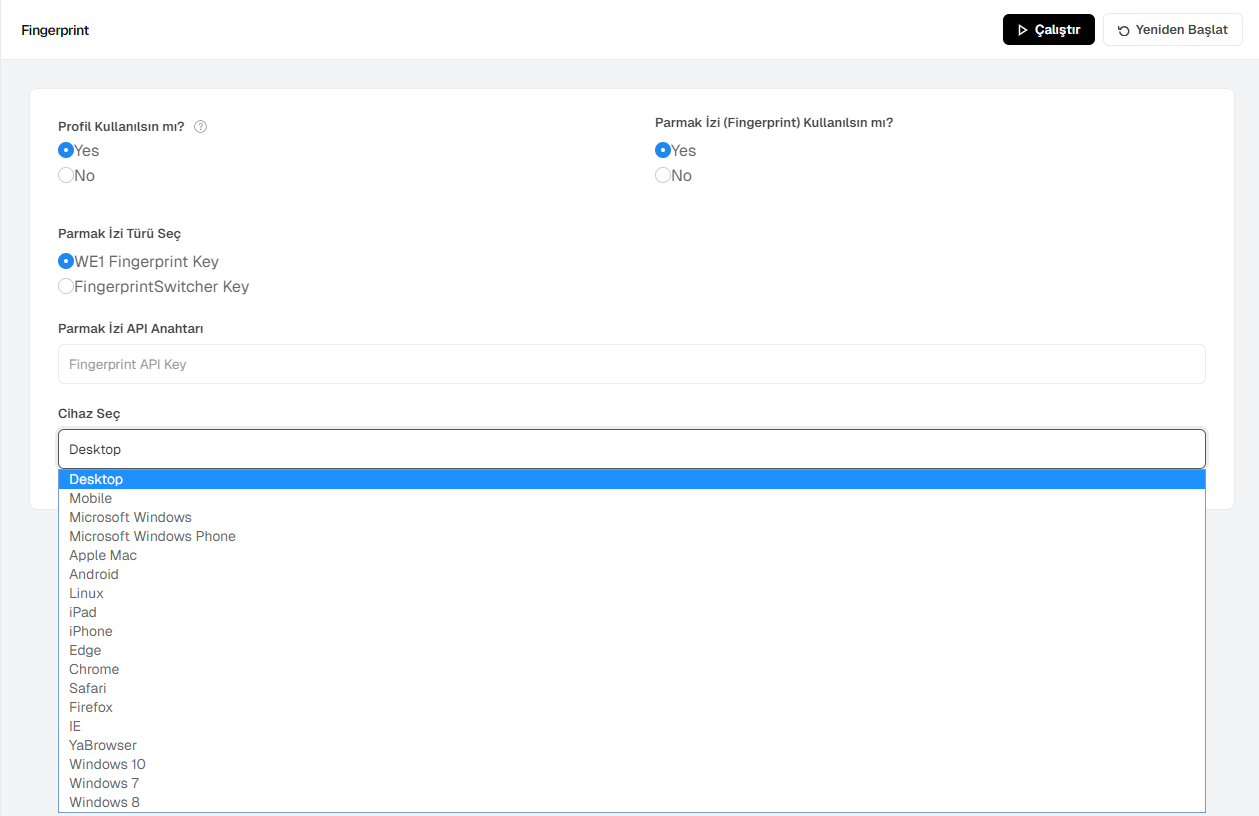Choose Edge from the device list

click(x=632, y=650)
